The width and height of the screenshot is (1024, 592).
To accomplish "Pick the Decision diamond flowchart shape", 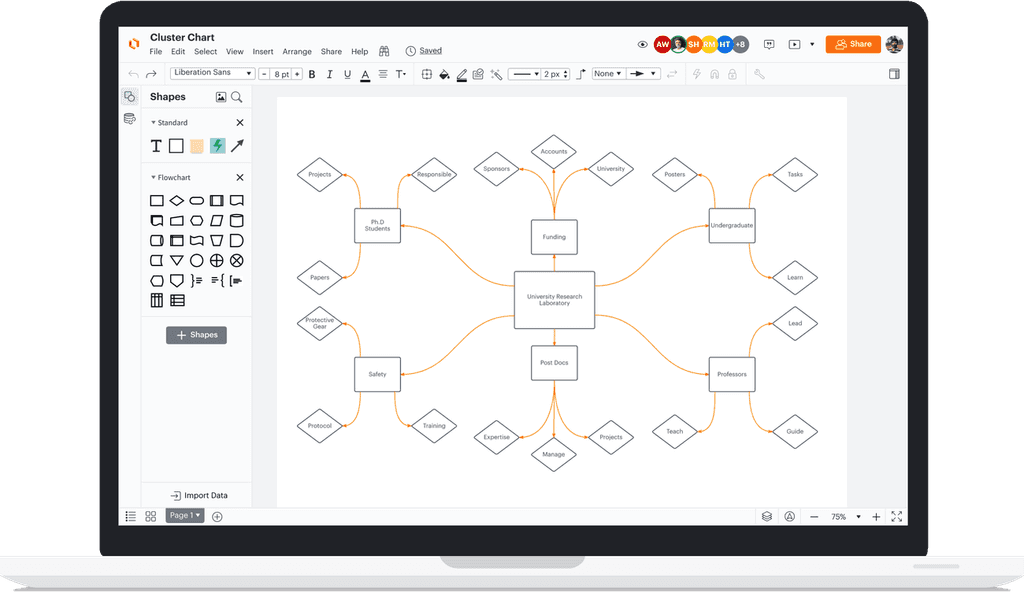I will [x=176, y=200].
